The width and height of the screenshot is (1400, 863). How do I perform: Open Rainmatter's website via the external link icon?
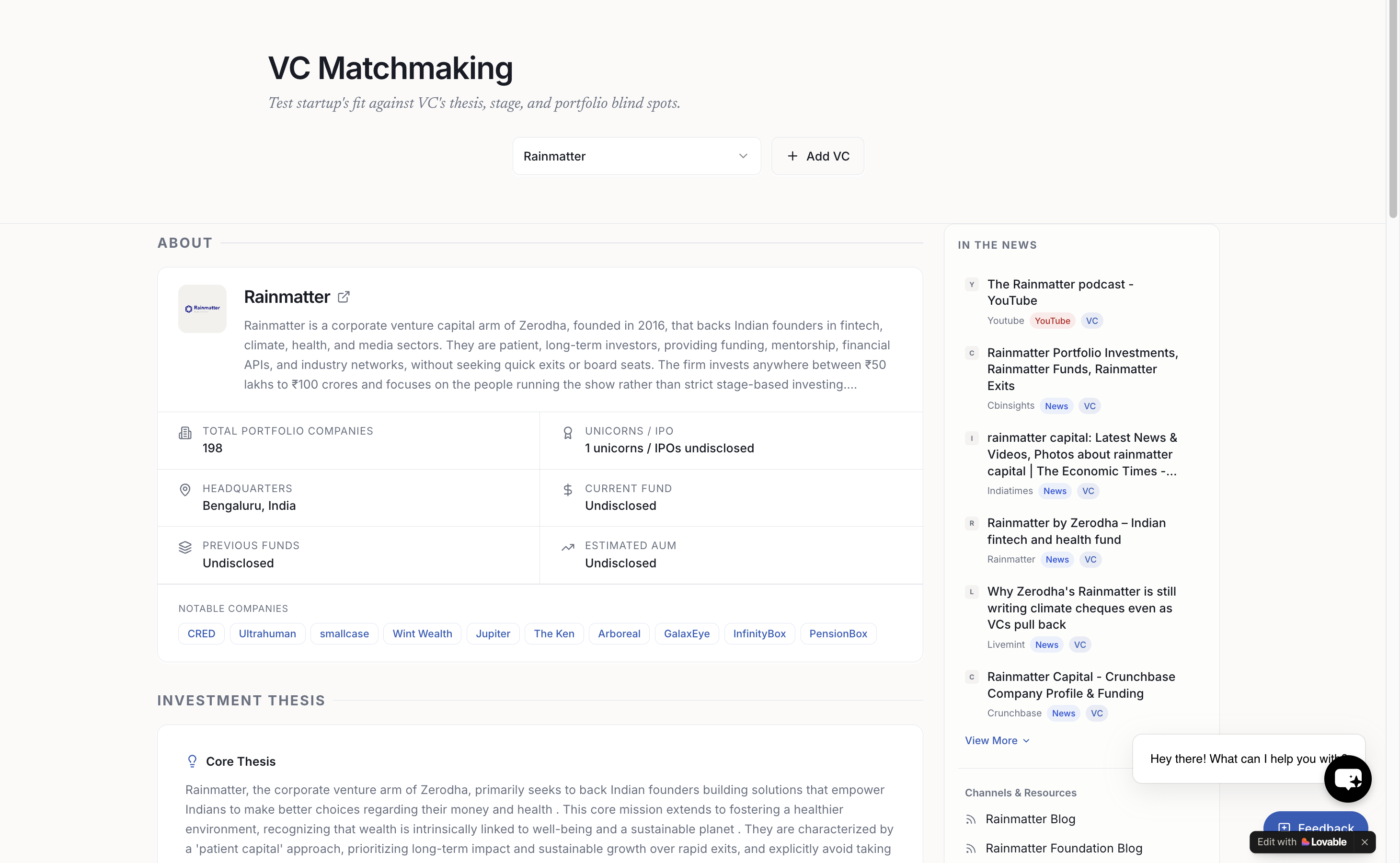coord(344,297)
